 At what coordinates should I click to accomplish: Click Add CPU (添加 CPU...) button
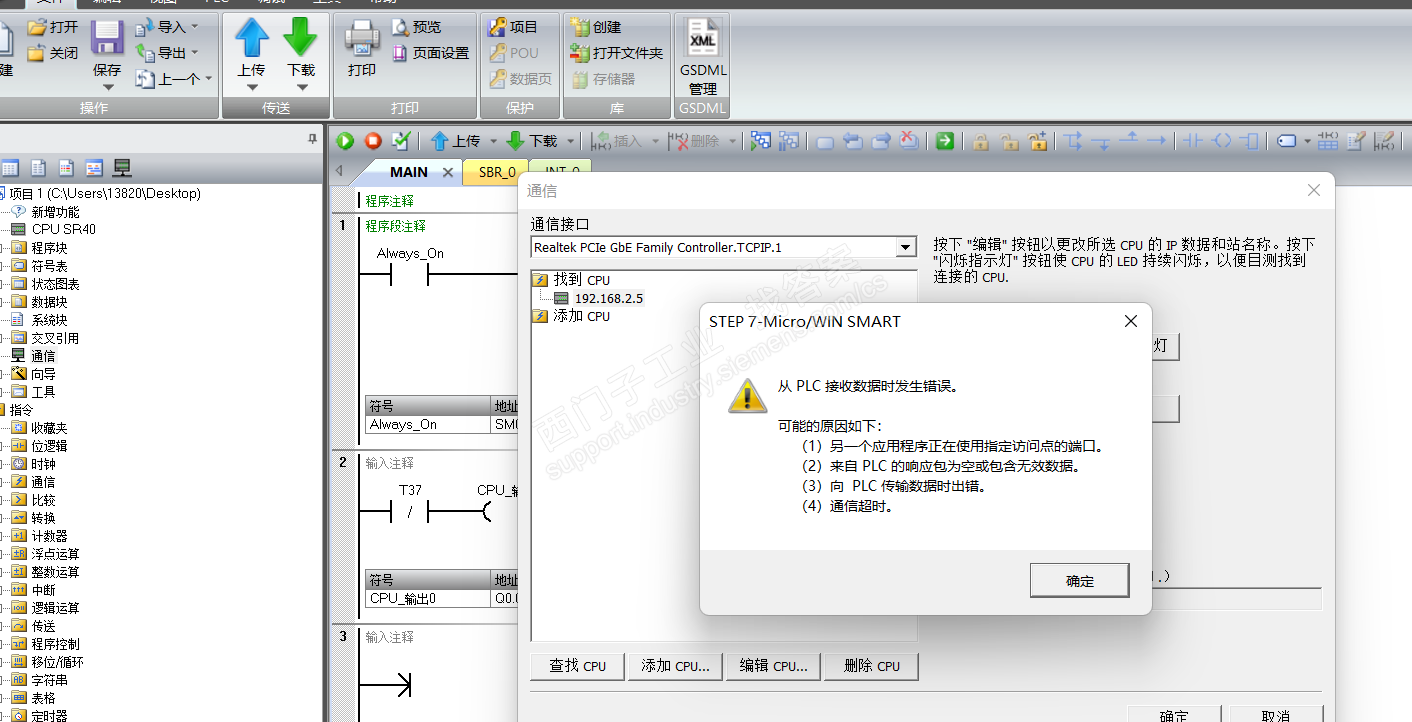675,666
